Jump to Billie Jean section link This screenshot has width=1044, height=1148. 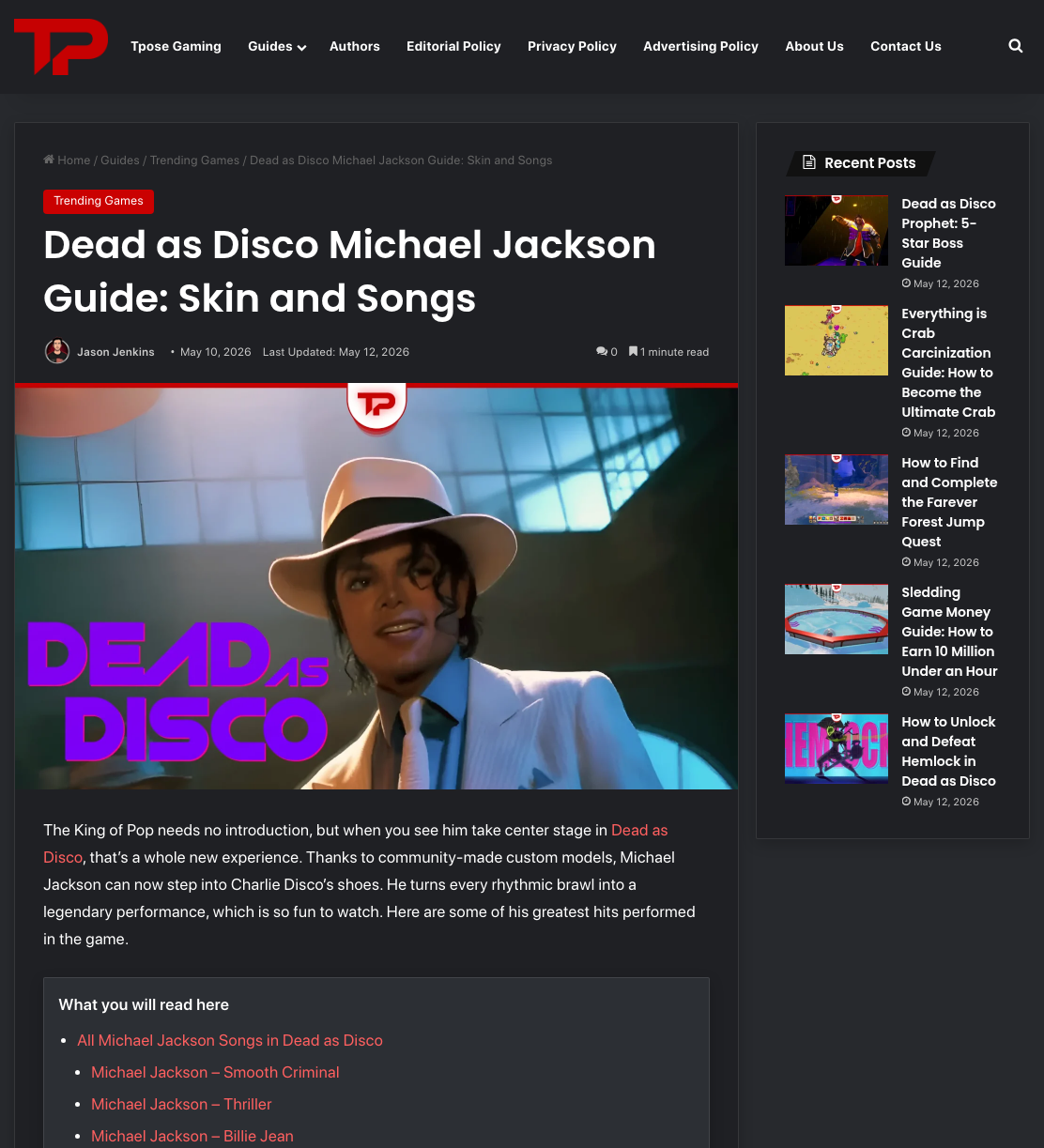click(x=192, y=1136)
